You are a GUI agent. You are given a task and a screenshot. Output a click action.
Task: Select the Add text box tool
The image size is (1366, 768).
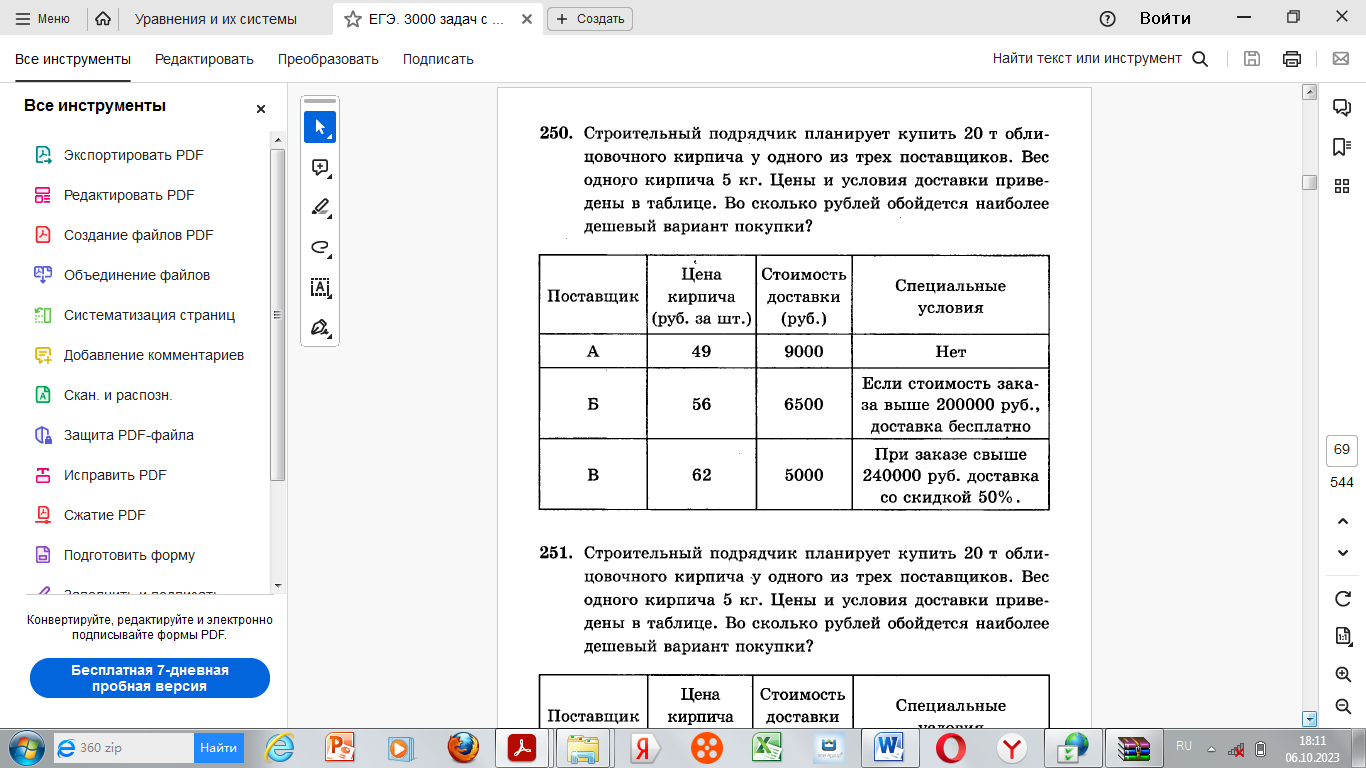point(320,287)
